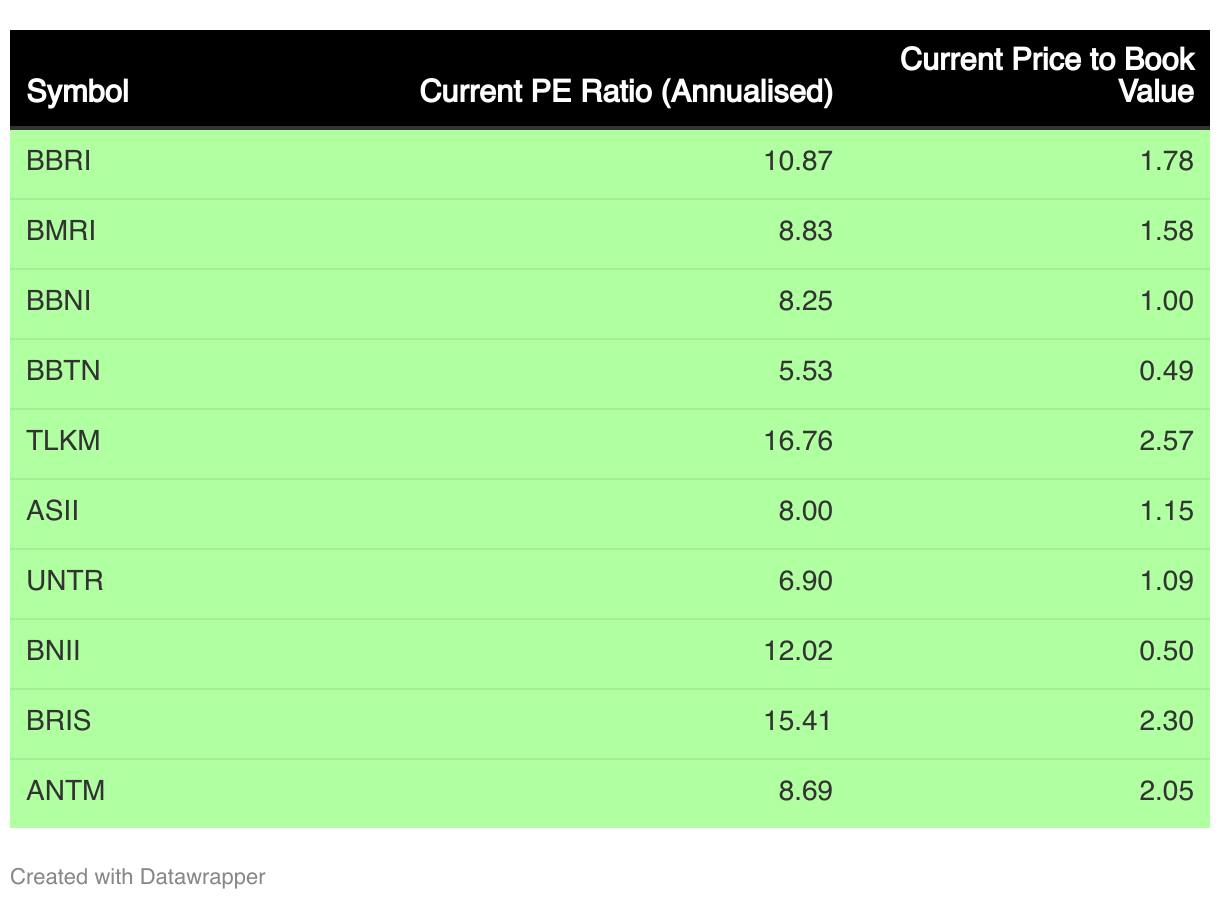1220x900 pixels.
Task: Select the ANTM symbol cell
Action: (x=66, y=791)
